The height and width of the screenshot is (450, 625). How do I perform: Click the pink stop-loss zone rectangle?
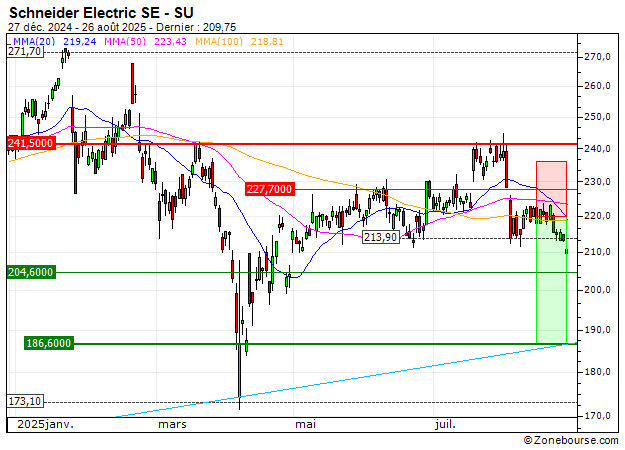pos(552,189)
